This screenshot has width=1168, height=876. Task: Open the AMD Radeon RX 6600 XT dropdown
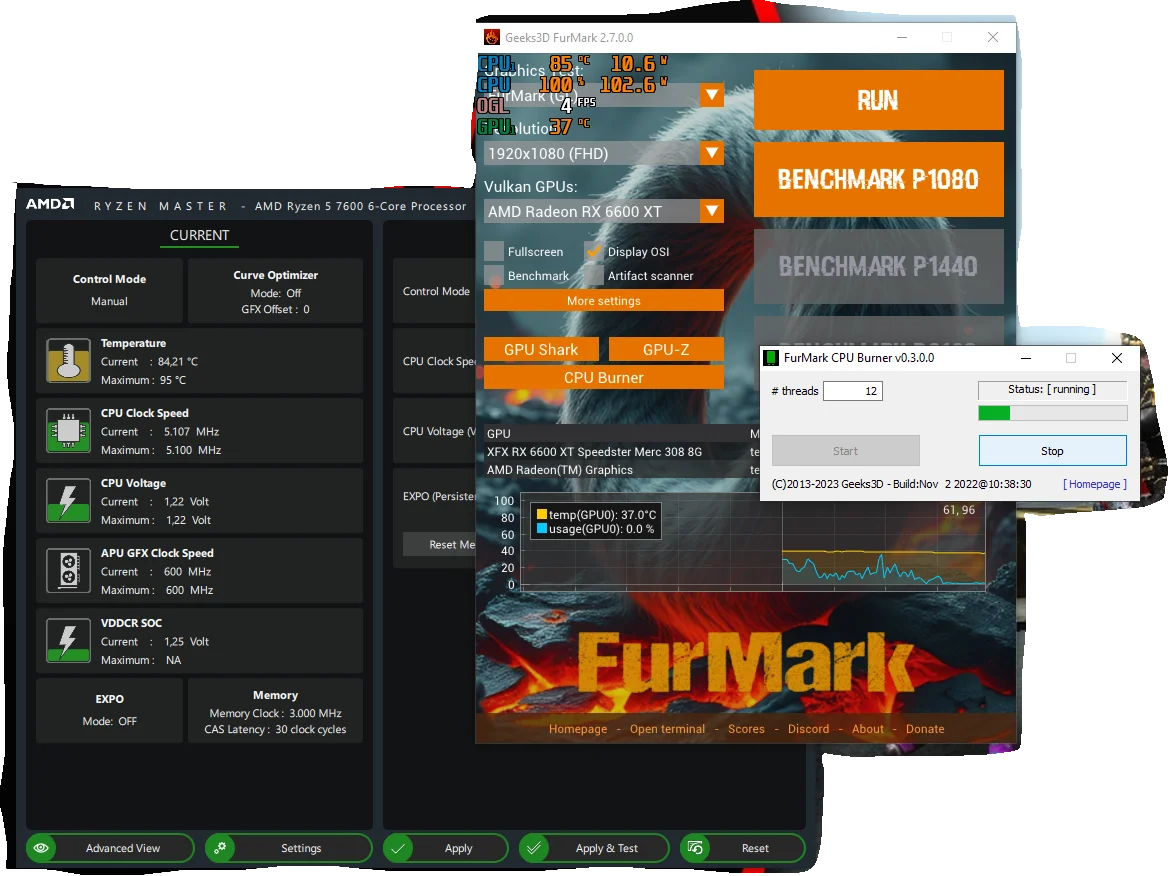pos(712,212)
